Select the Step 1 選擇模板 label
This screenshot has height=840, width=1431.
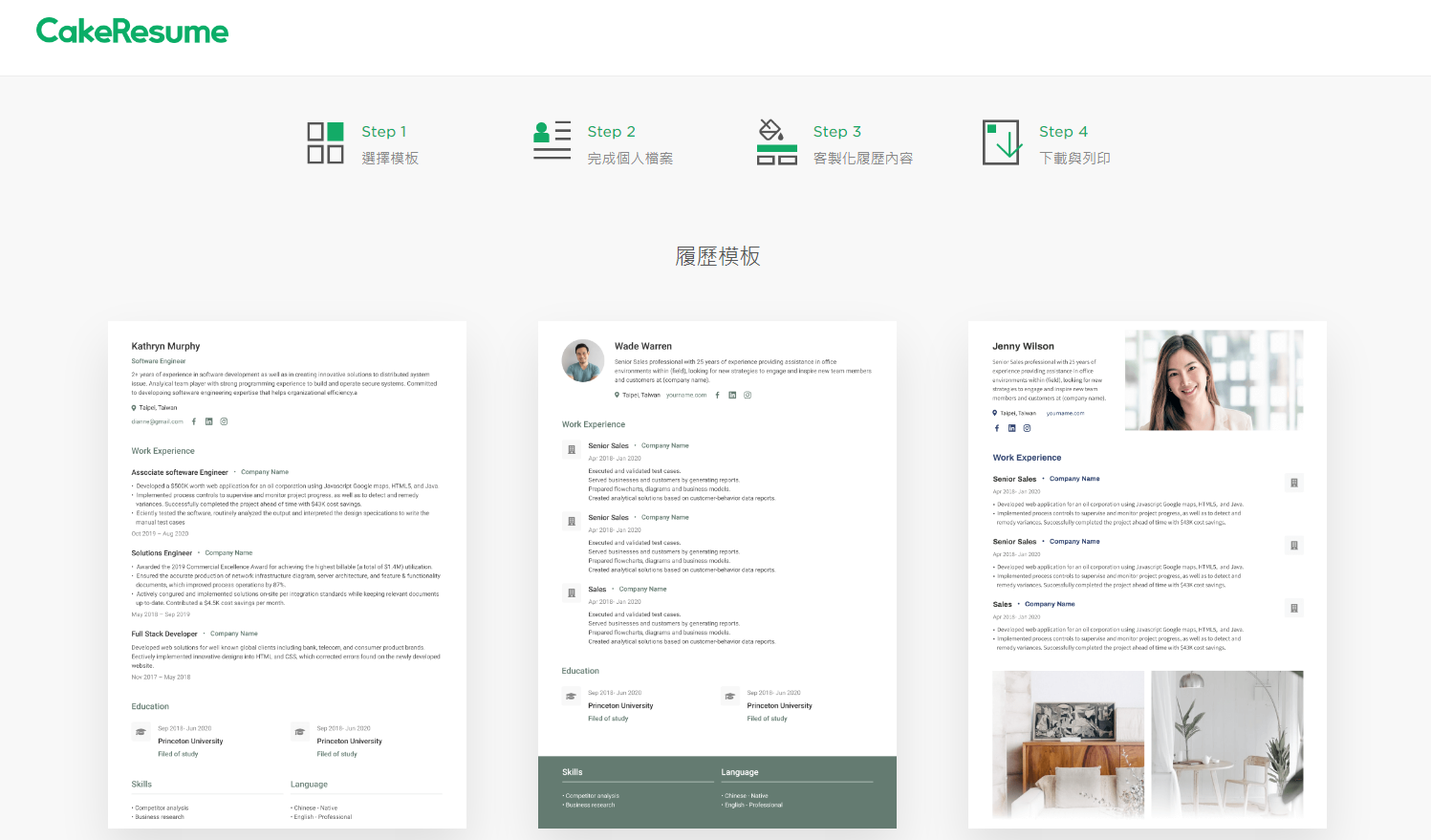point(390,158)
